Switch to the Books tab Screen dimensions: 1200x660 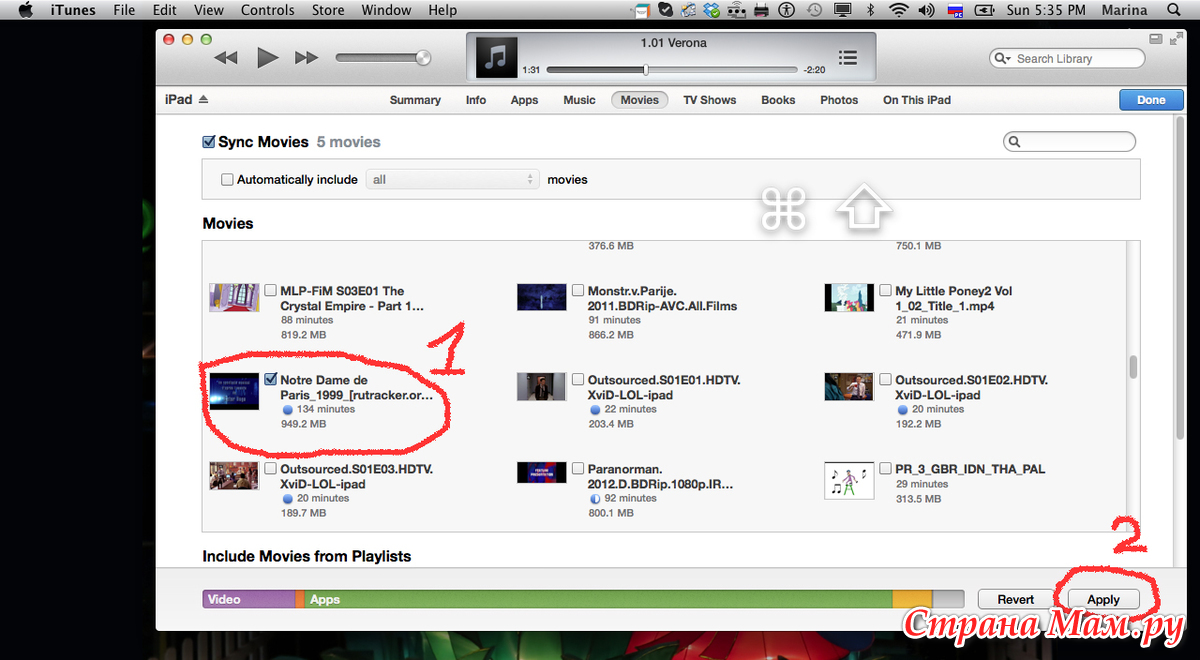tap(778, 100)
